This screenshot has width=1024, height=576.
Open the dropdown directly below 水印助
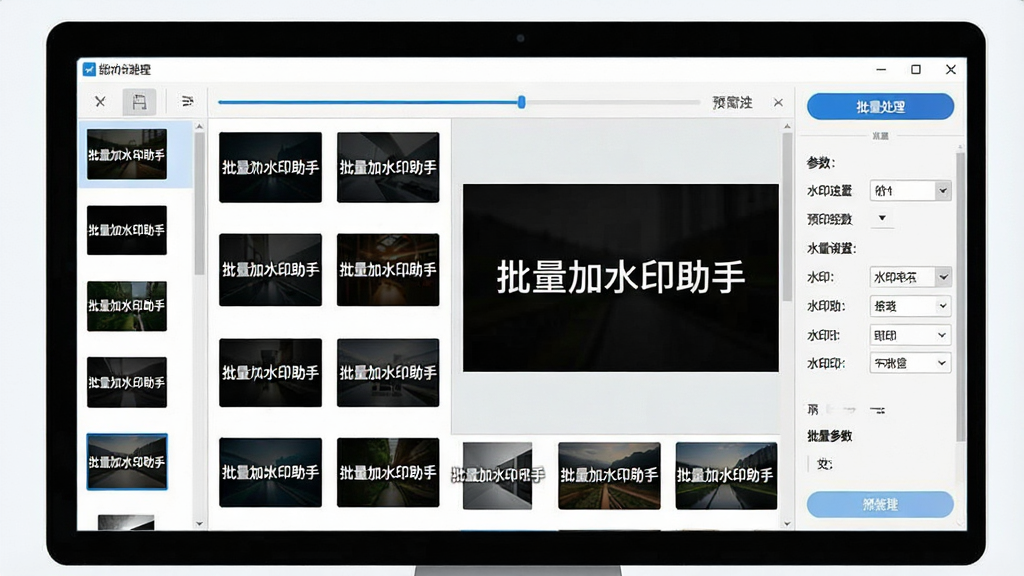coord(910,335)
